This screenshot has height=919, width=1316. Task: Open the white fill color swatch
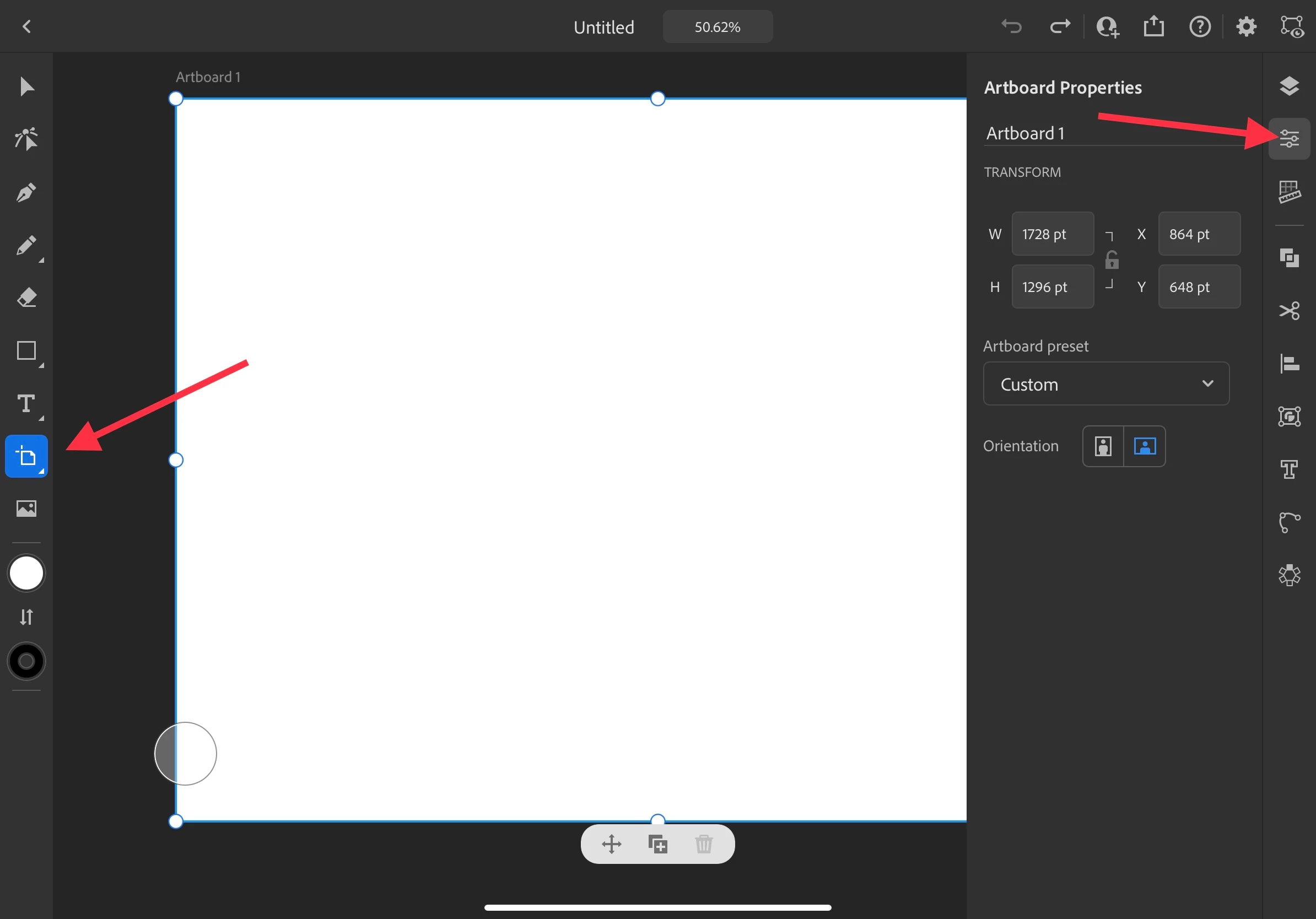pyautogui.click(x=26, y=573)
